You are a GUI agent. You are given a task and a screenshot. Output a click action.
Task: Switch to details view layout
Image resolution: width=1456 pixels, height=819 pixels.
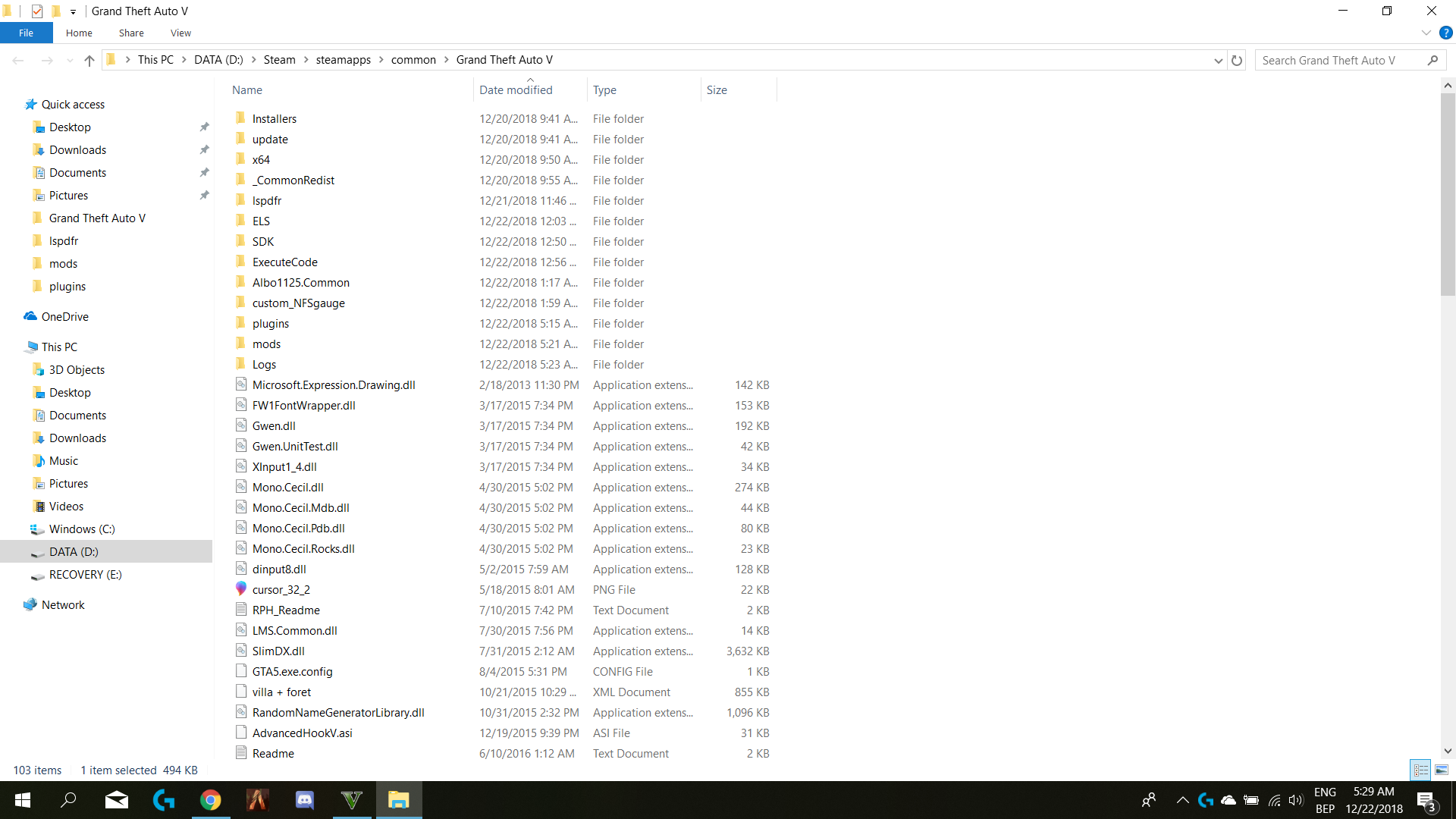pyautogui.click(x=1421, y=770)
